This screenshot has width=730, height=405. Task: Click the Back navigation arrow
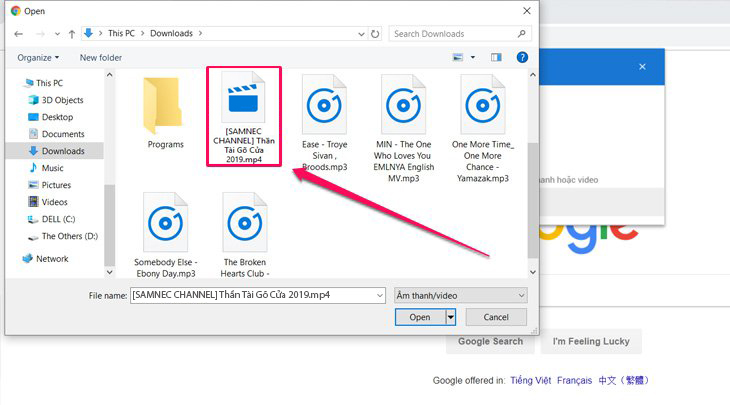point(18,33)
